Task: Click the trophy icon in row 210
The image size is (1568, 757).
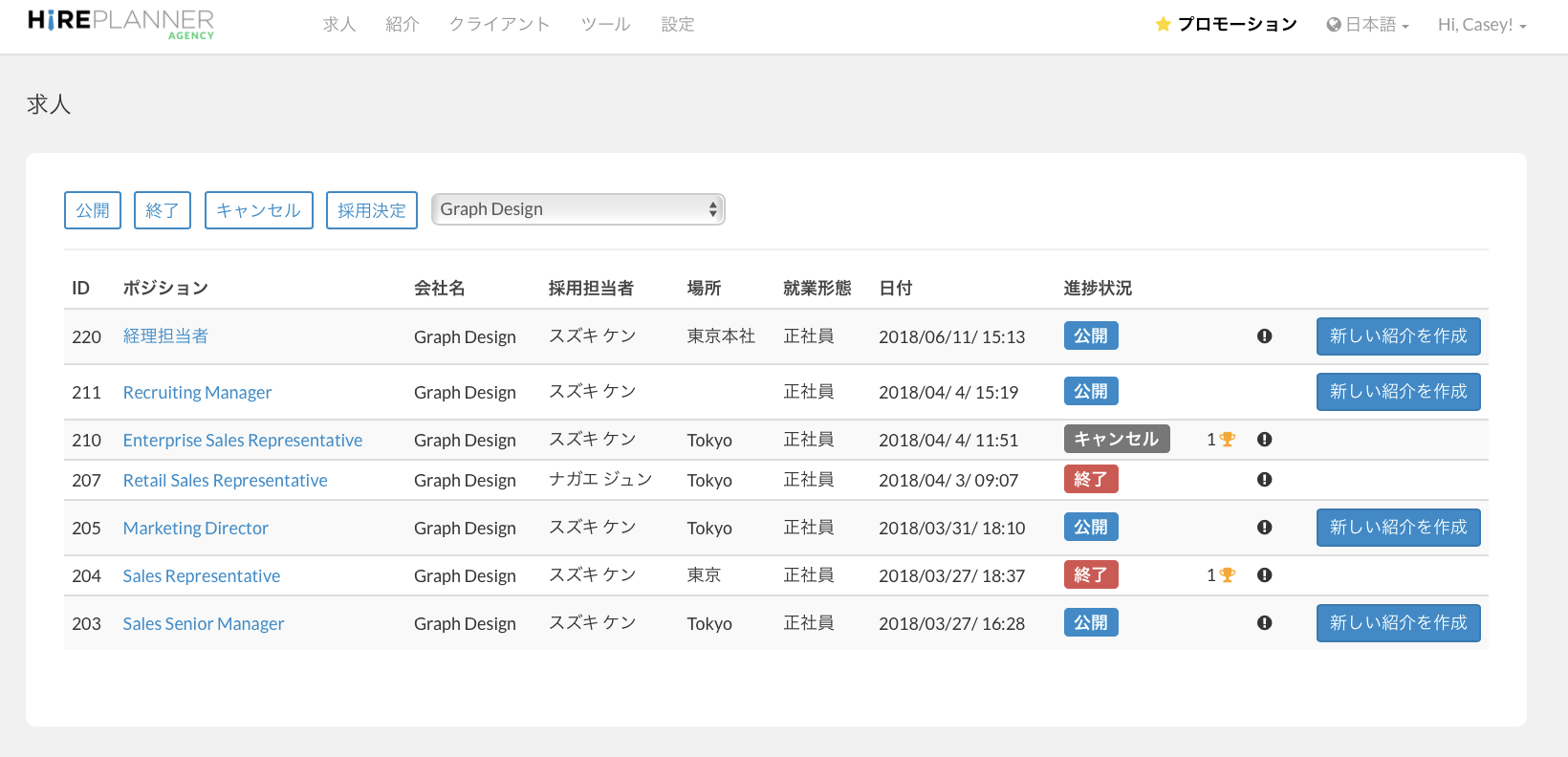Action: (1228, 440)
